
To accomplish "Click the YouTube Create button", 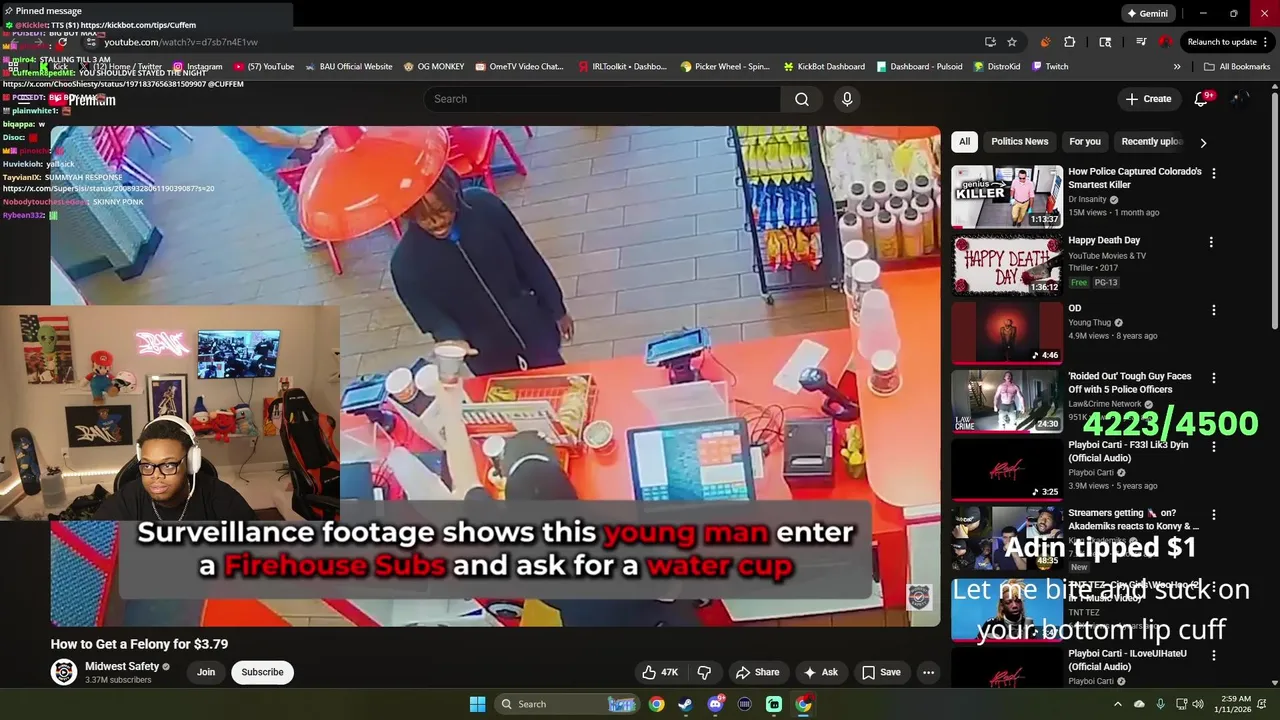I will coord(1148,99).
